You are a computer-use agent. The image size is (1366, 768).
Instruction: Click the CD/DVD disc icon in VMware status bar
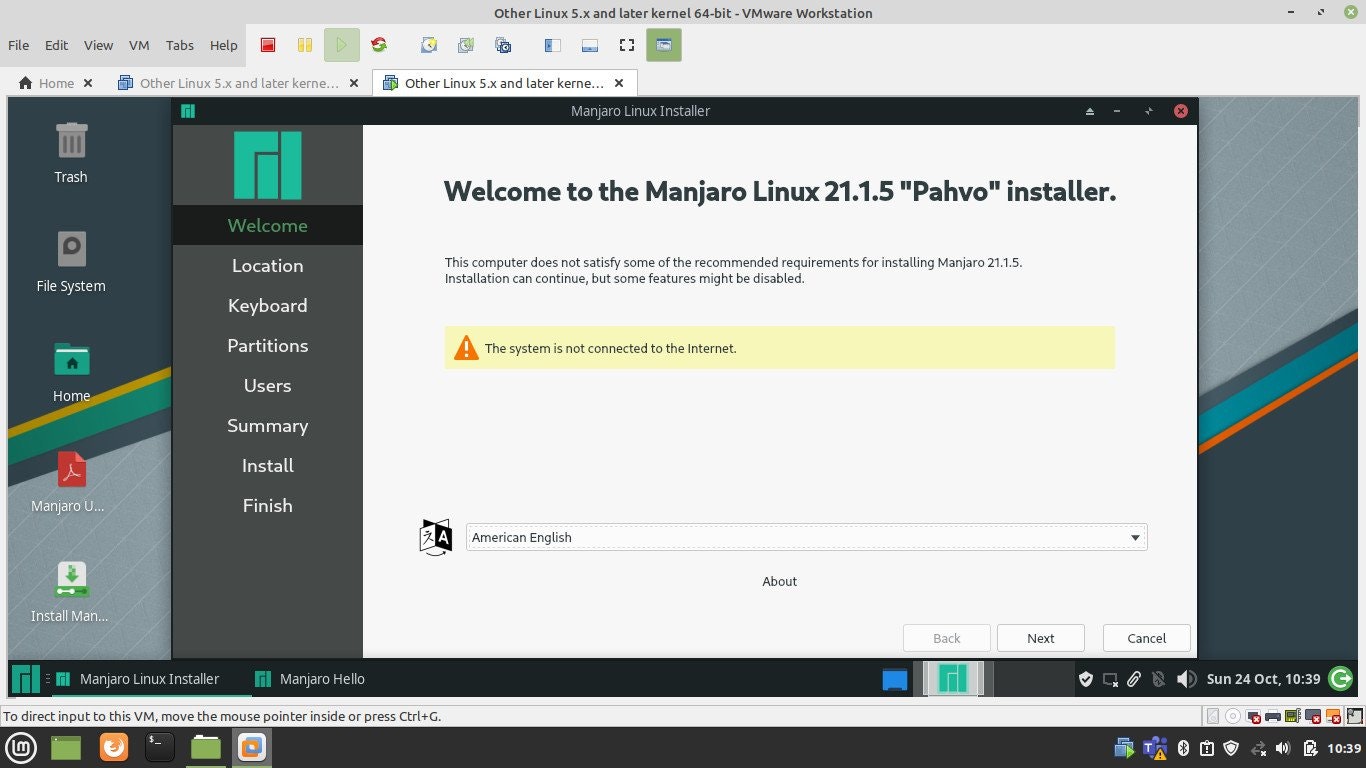[1233, 716]
